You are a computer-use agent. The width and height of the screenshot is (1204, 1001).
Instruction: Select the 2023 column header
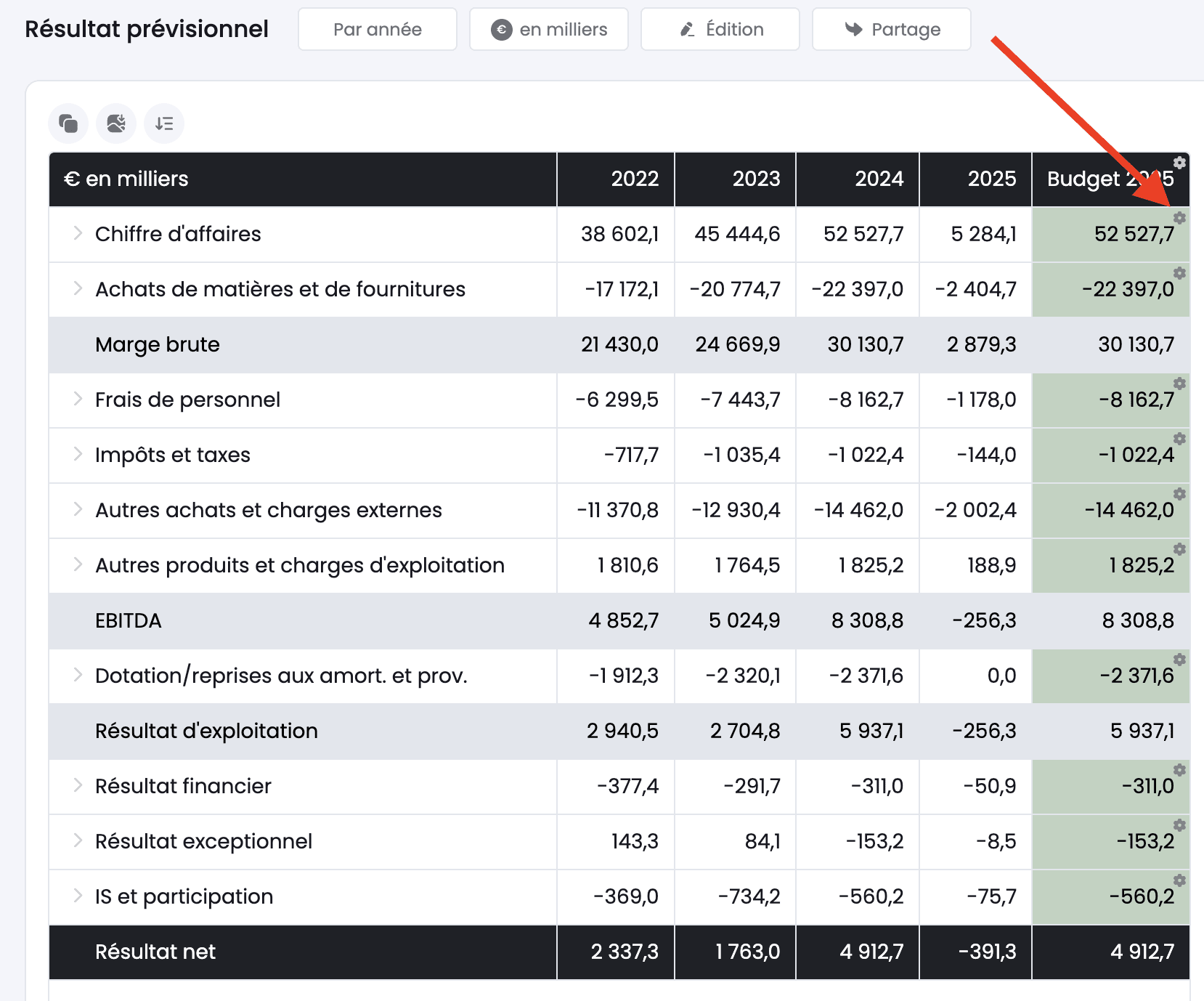(x=736, y=179)
